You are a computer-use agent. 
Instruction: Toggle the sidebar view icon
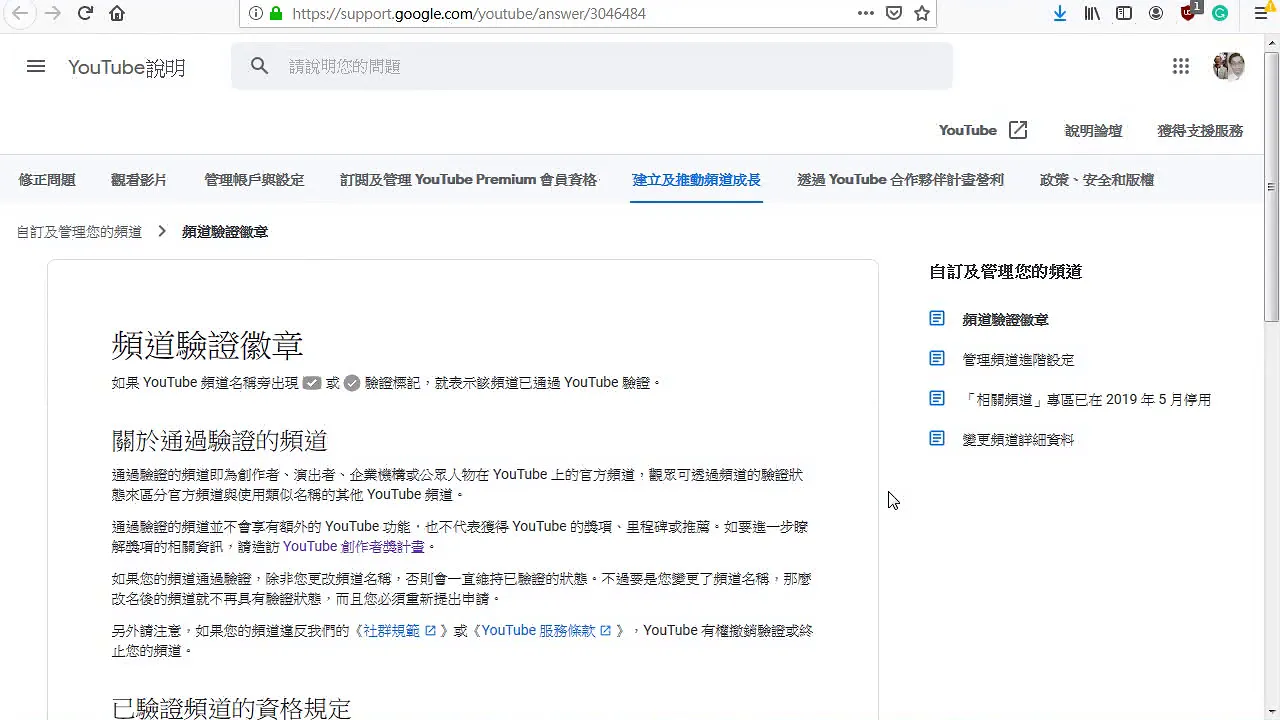click(1124, 13)
